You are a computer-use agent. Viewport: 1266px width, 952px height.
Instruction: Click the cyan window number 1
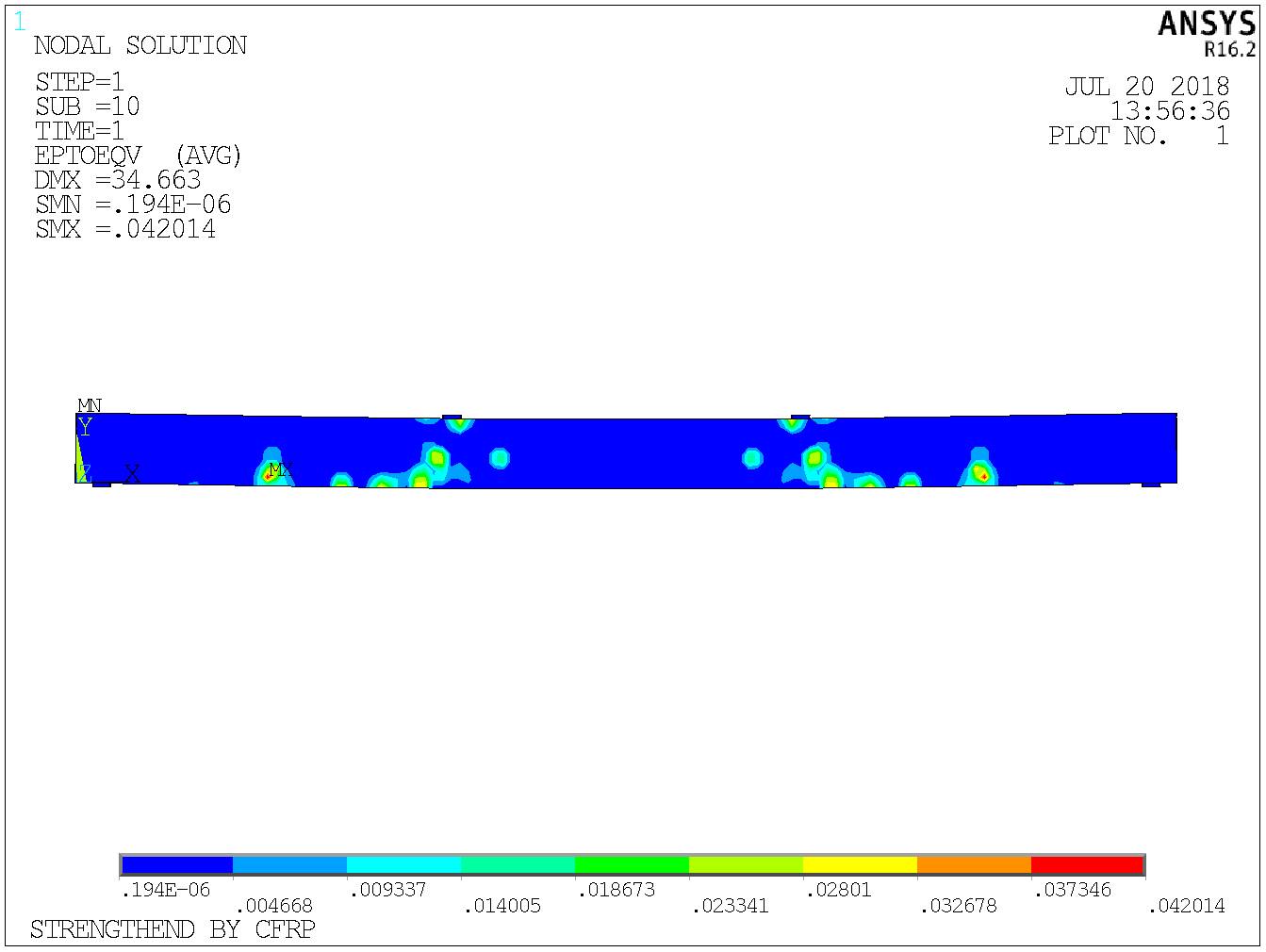[20, 22]
